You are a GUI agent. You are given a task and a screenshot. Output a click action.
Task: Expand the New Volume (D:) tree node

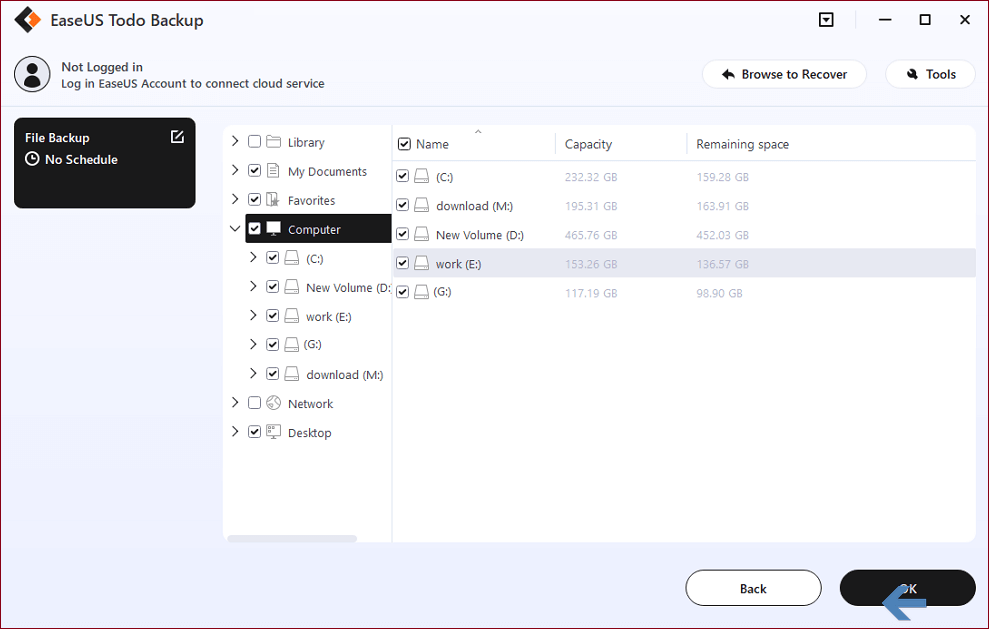click(x=253, y=286)
